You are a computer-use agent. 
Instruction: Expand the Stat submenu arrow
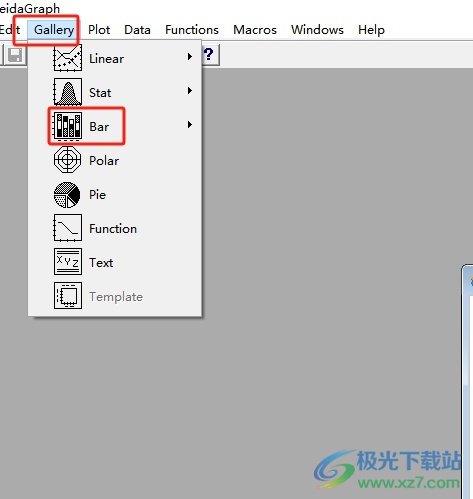coord(190,91)
